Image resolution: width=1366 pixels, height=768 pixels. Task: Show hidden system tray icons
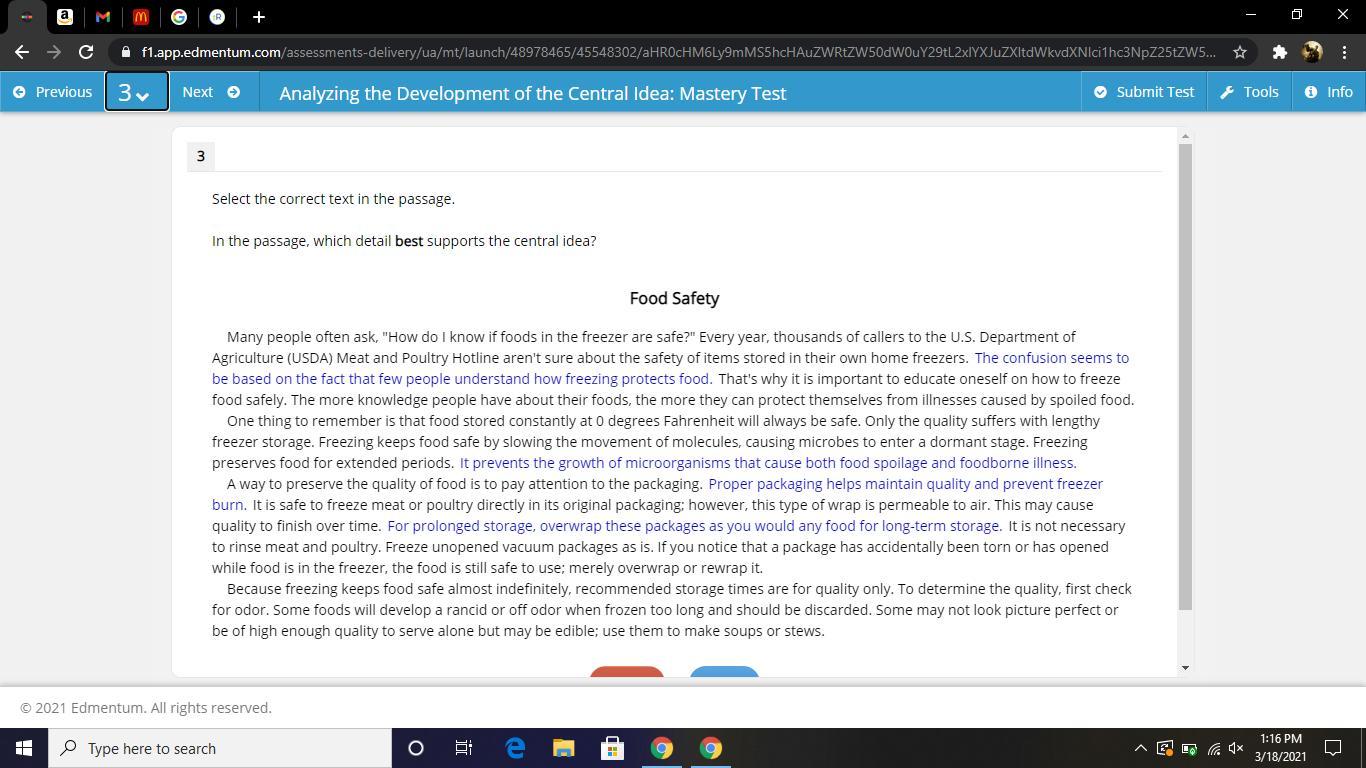tap(1140, 748)
